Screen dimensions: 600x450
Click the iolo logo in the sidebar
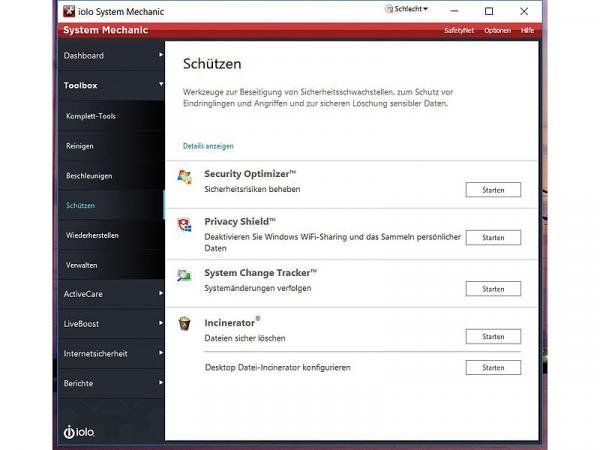[x=79, y=432]
